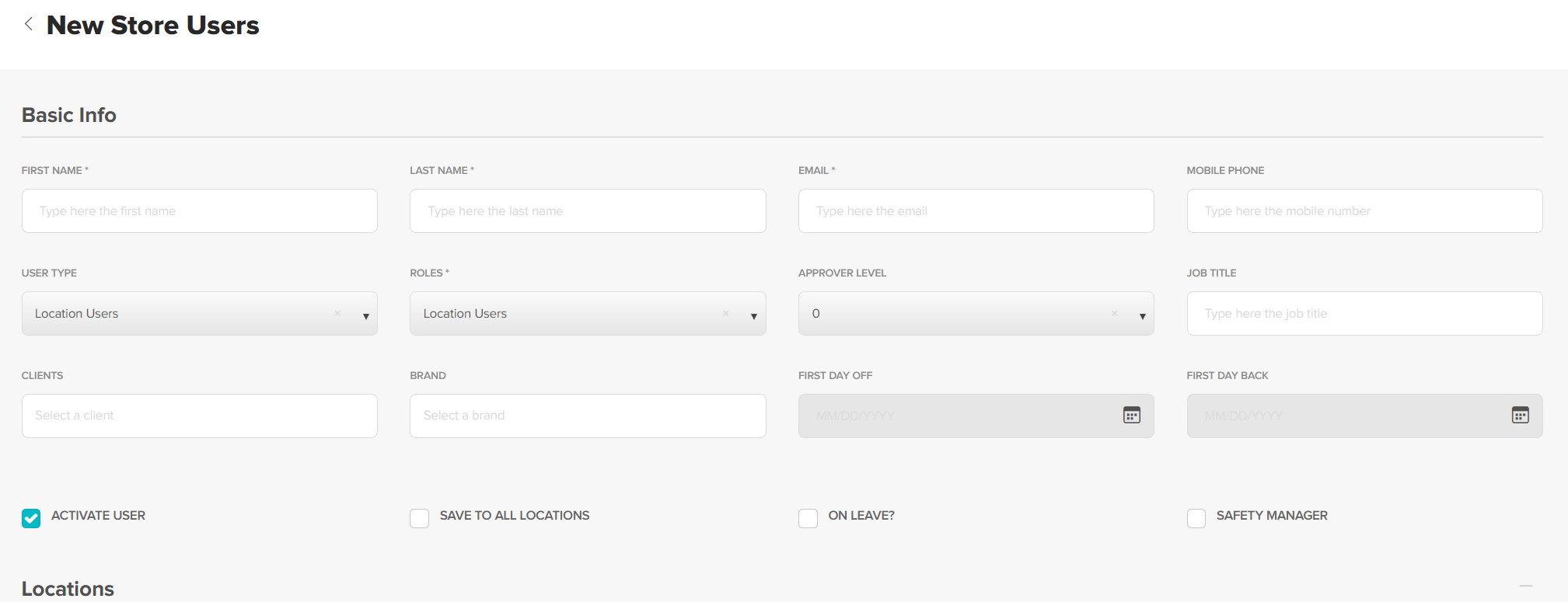Clear the Approver Level value

point(1114,313)
